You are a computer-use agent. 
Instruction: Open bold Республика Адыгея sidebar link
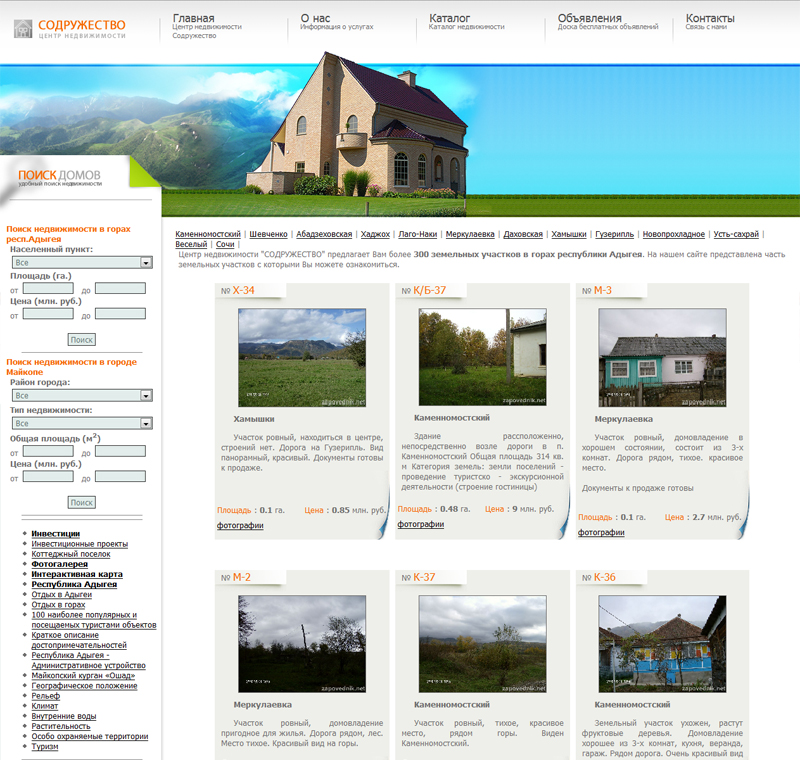coord(74,585)
